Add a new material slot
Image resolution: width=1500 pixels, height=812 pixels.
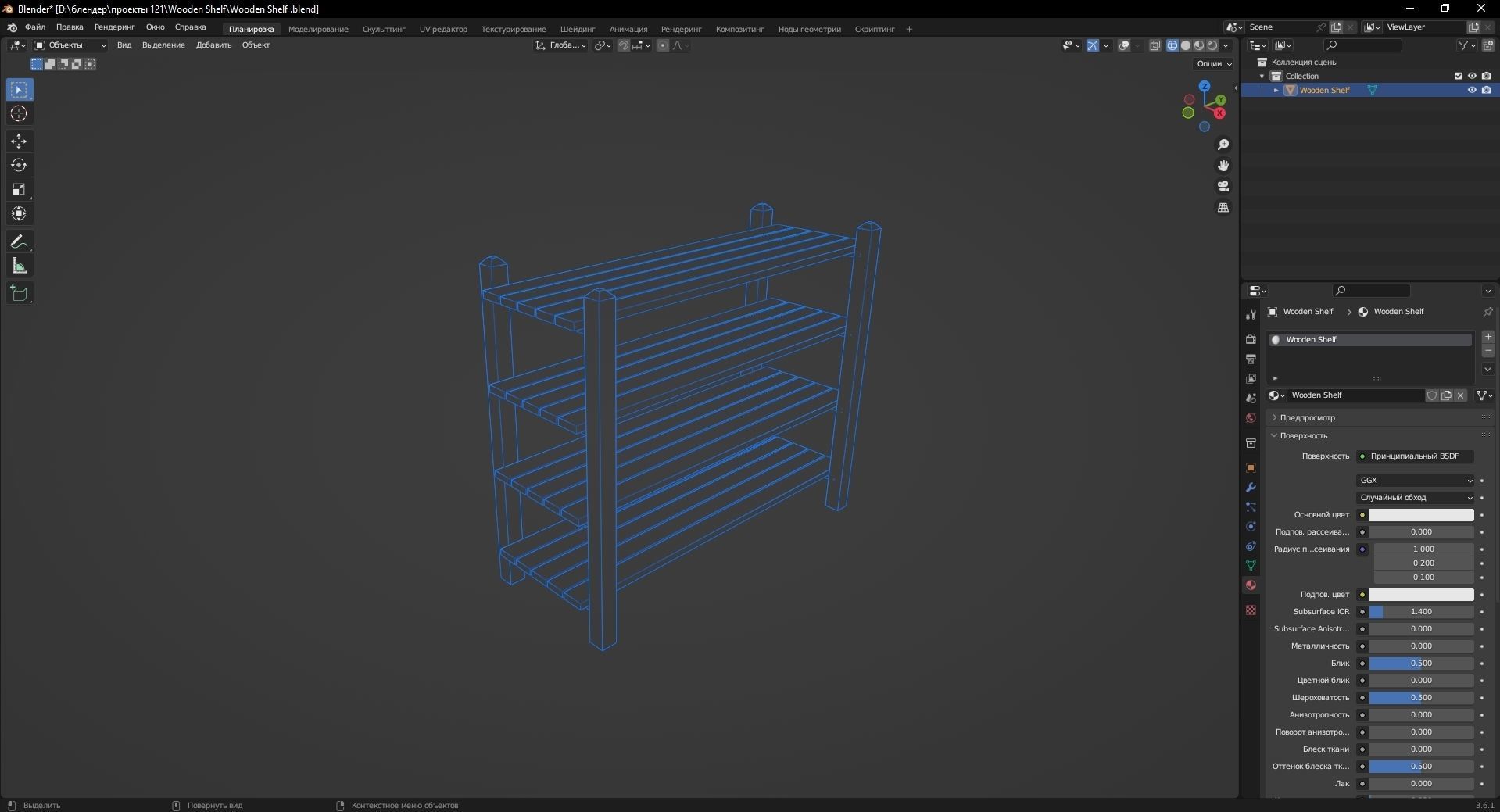coord(1488,337)
